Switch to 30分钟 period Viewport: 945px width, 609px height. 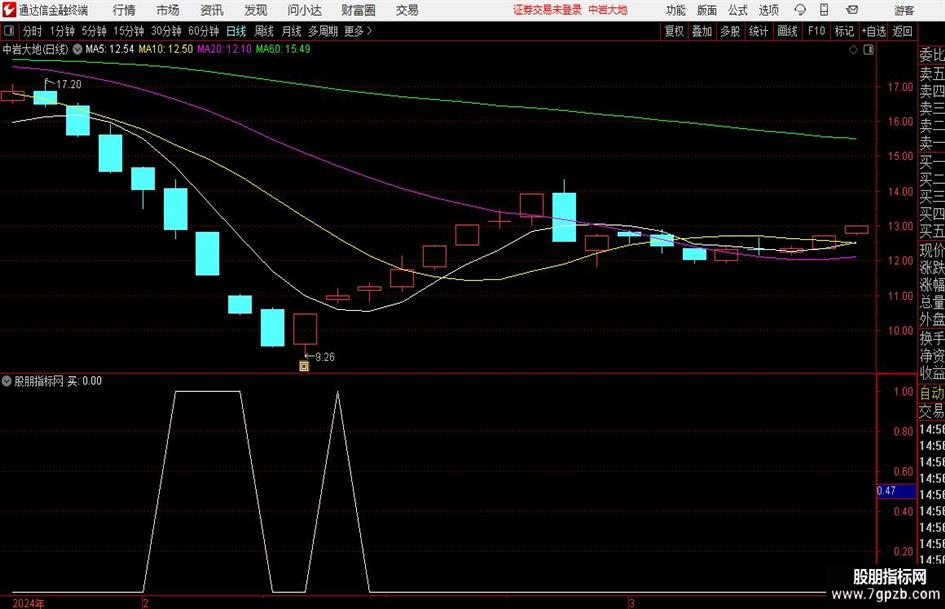point(166,31)
